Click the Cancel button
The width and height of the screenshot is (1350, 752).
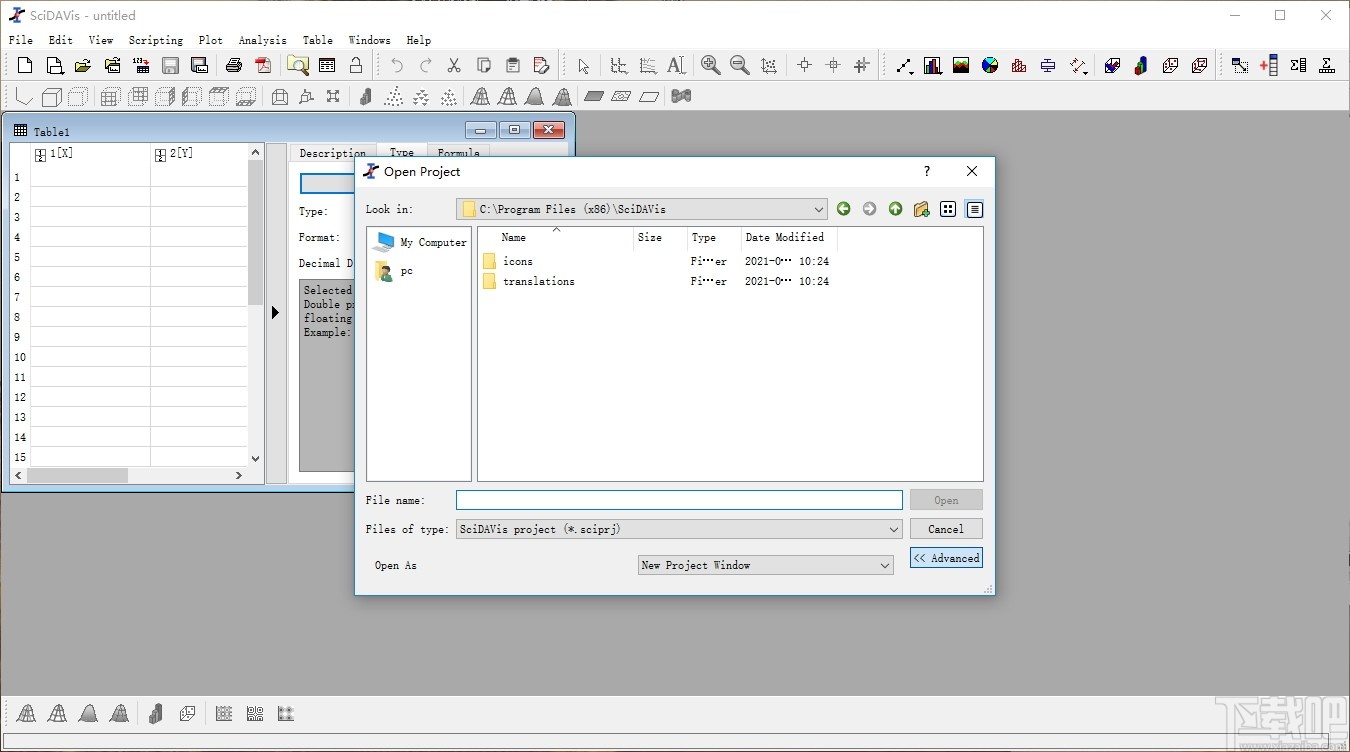point(945,529)
